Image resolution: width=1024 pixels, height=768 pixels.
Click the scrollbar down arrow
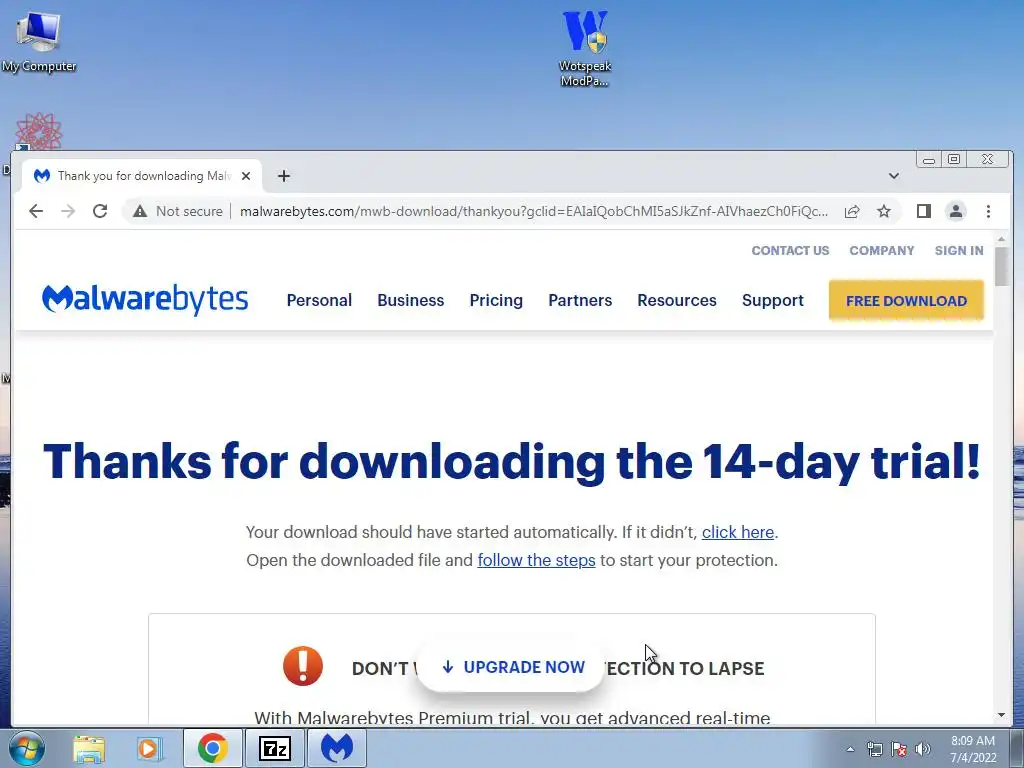pos(1001,716)
